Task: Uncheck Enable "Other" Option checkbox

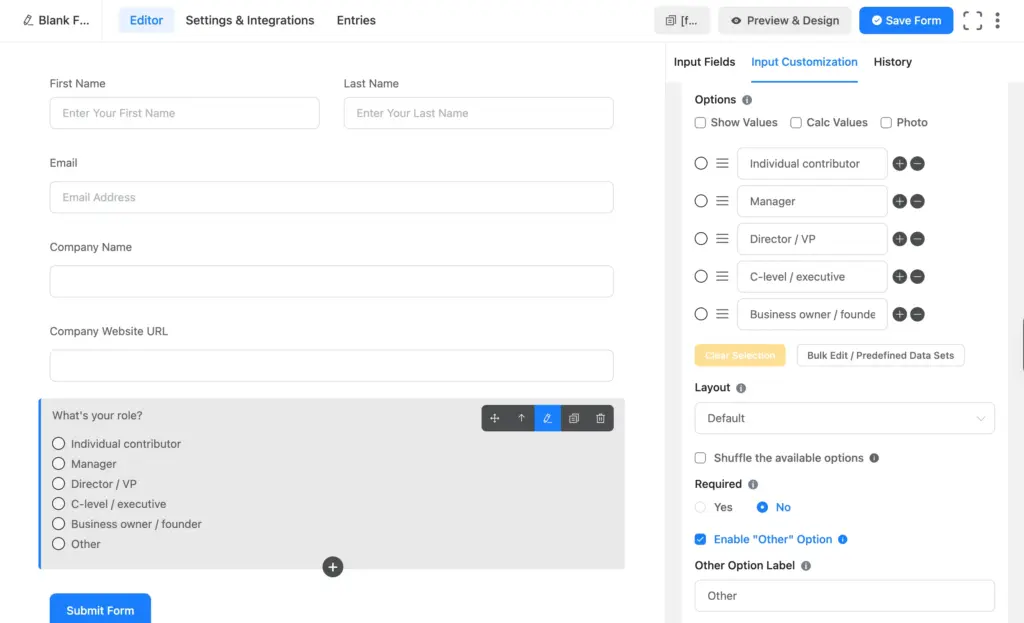Action: tap(700, 539)
